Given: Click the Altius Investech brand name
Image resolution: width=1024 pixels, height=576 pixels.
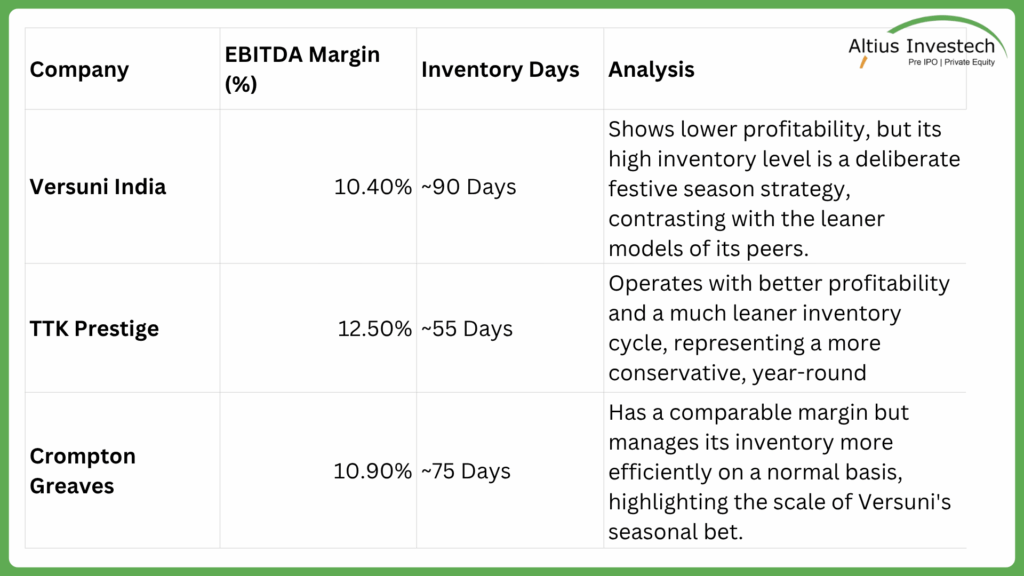Looking at the screenshot, I should pyautogui.click(x=914, y=46).
